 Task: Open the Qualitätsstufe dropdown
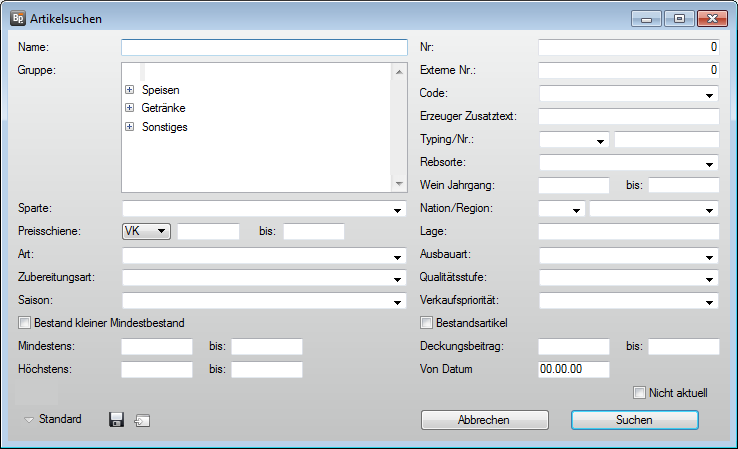click(x=709, y=279)
